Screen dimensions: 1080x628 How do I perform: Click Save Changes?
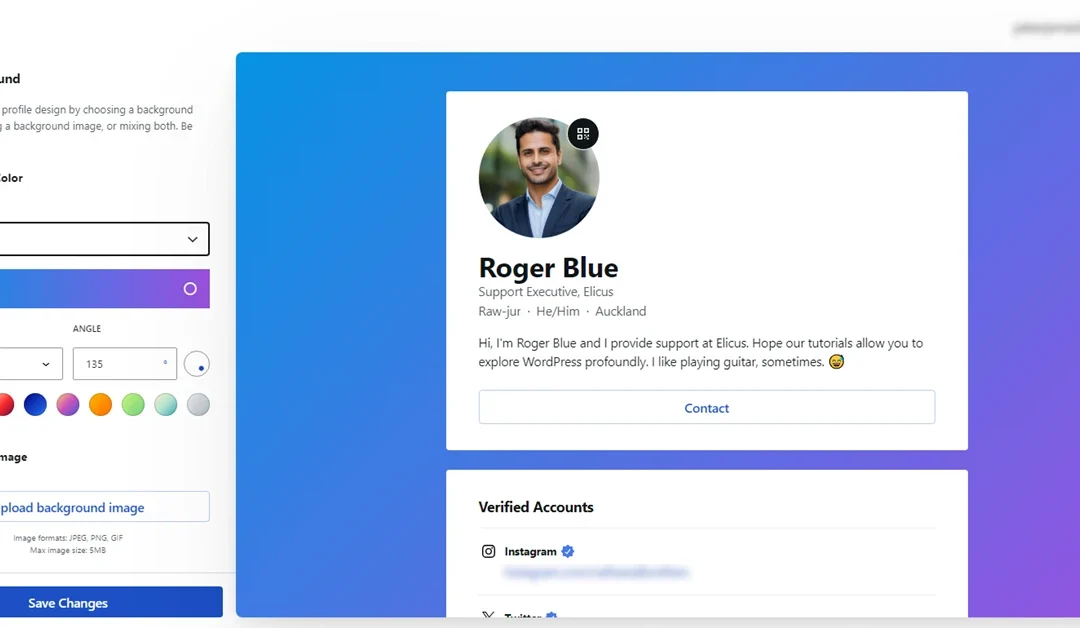pyautogui.click(x=110, y=603)
